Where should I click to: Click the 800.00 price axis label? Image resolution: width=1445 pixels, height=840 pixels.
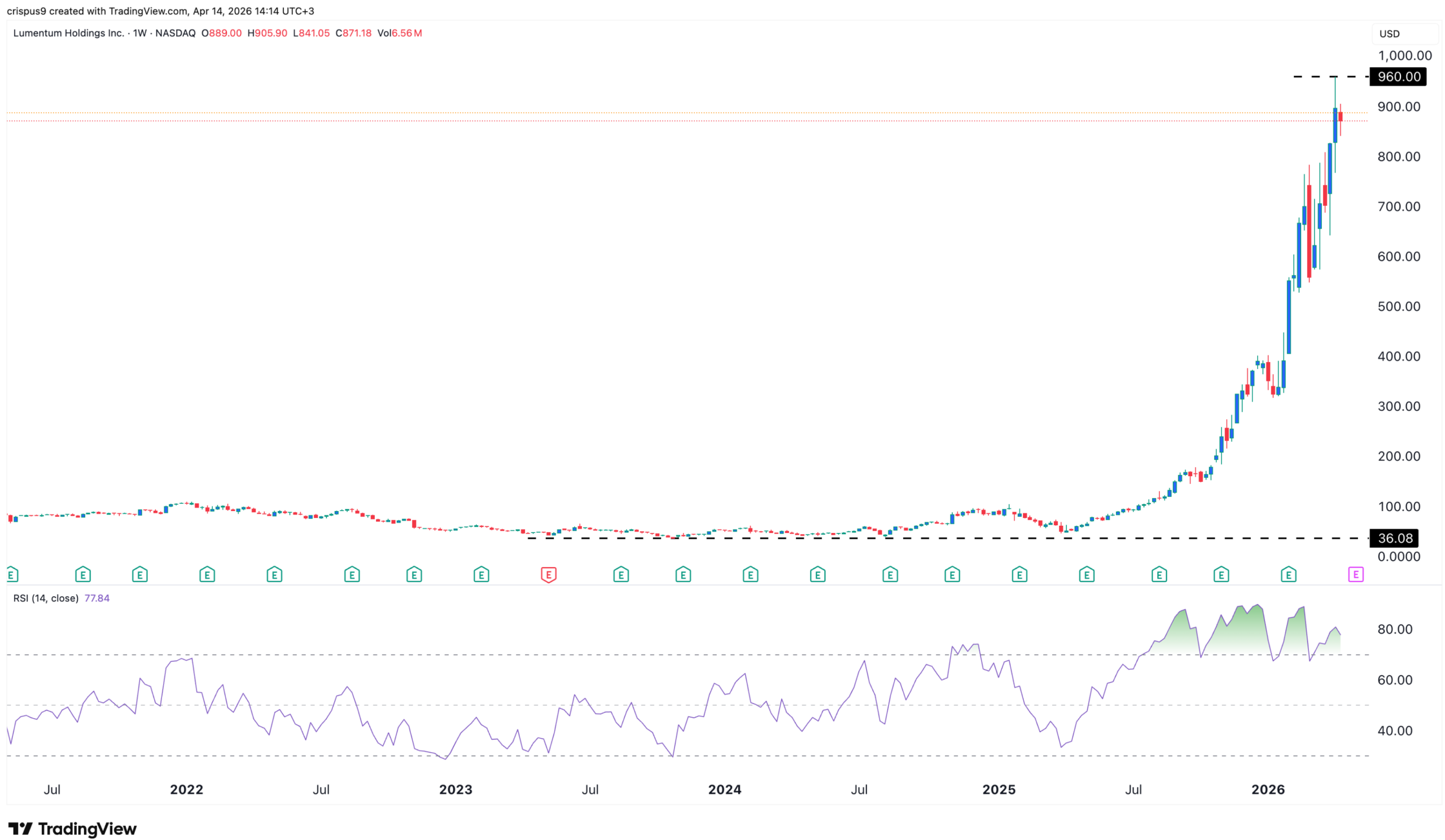pos(1399,156)
